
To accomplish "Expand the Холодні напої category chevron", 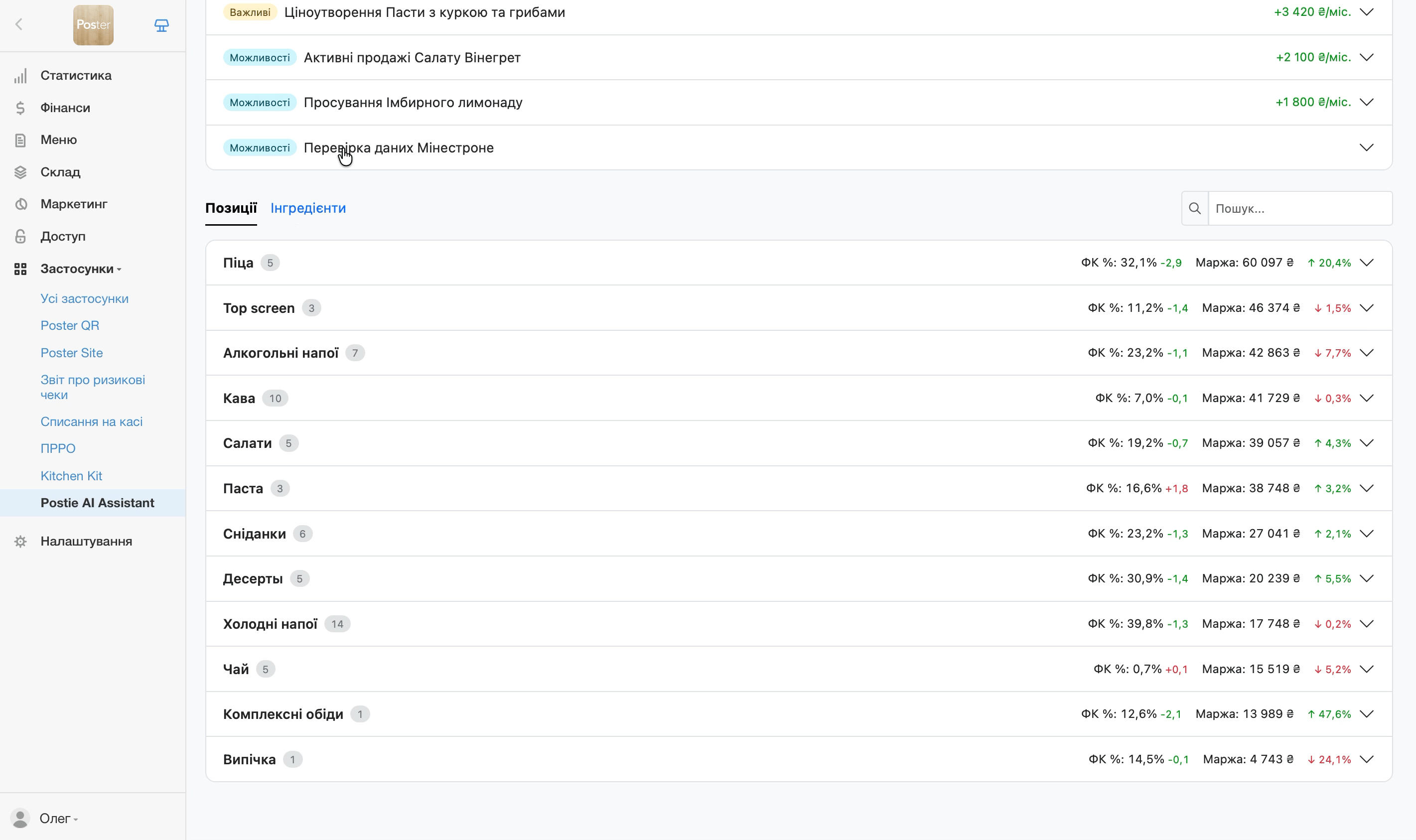I will tap(1366, 624).
